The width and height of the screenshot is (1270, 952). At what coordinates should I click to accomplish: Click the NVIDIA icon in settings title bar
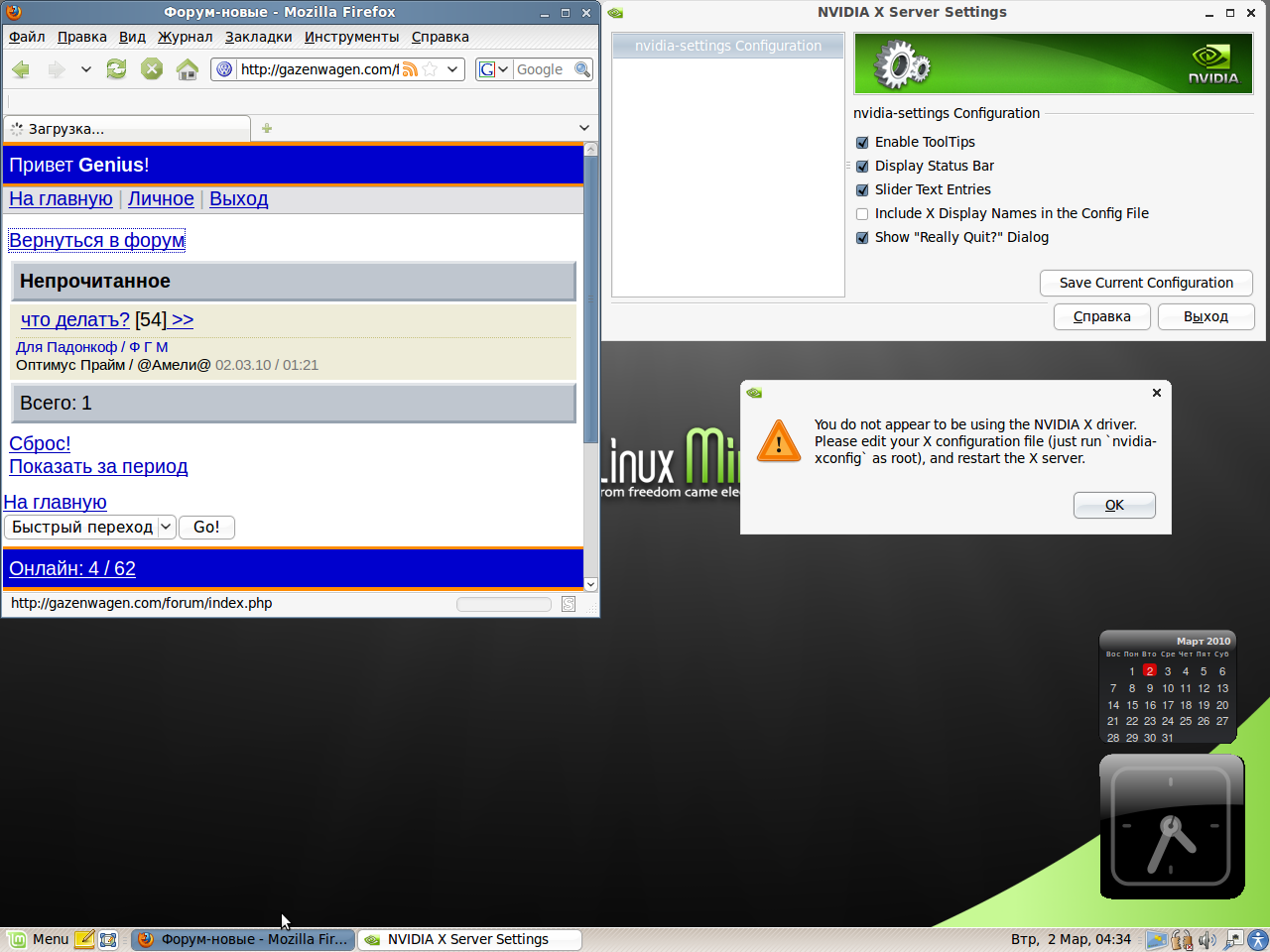click(615, 13)
